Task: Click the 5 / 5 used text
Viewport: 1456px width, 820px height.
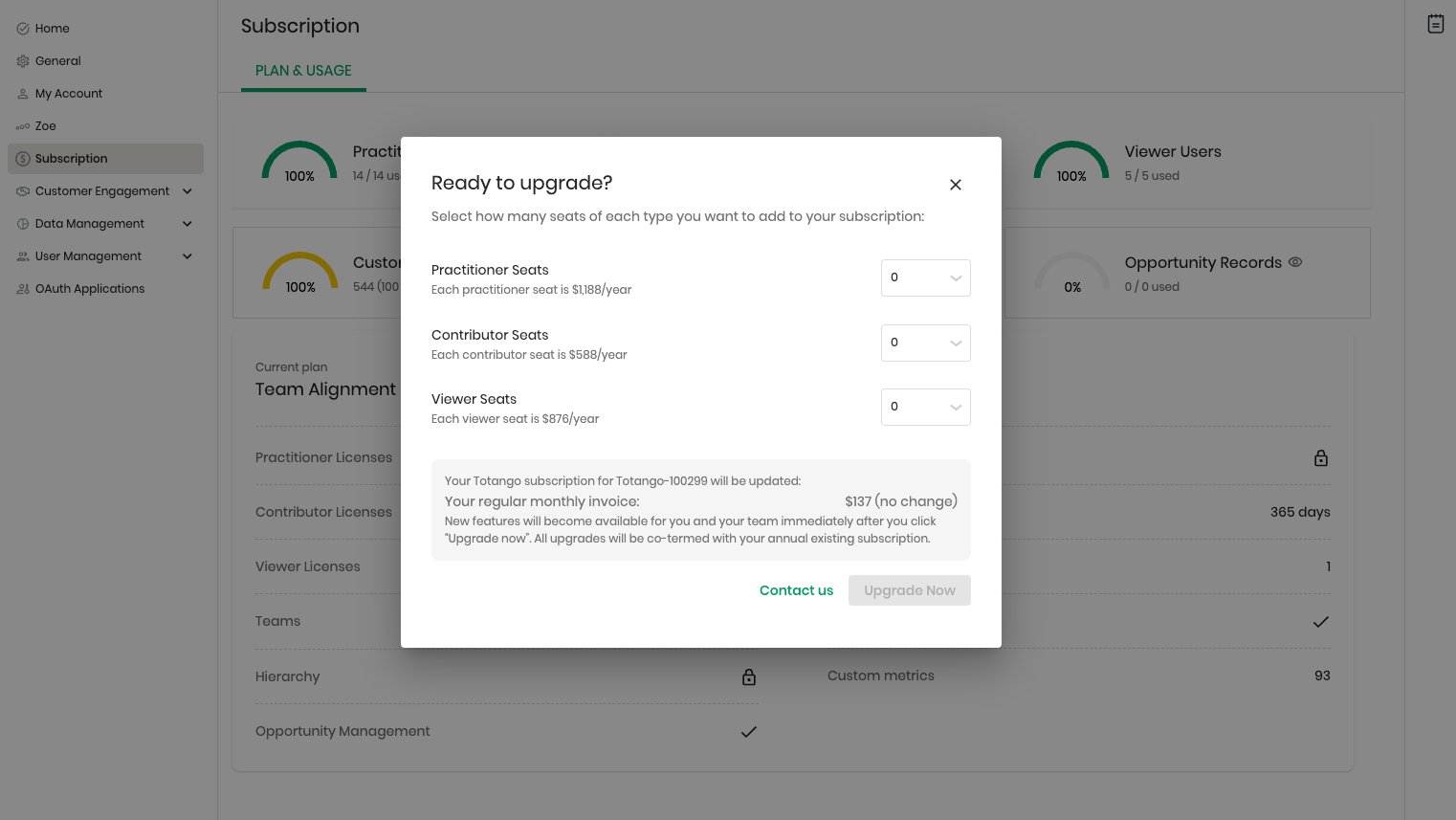Action: tap(1152, 176)
